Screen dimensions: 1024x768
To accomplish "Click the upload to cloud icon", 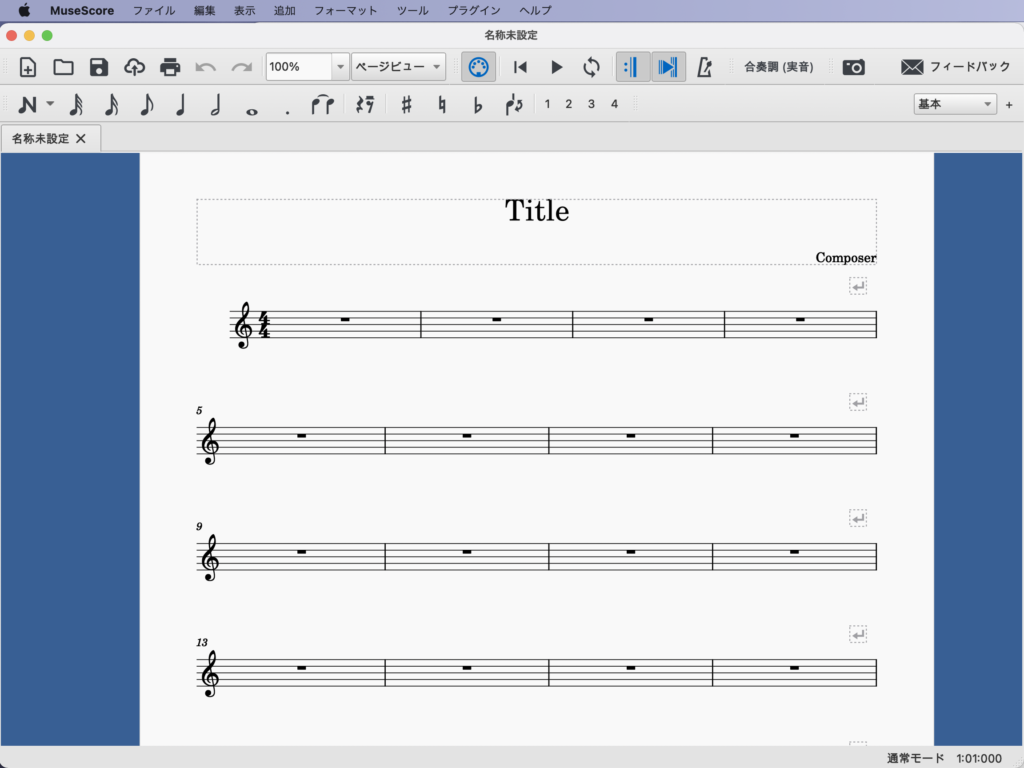I will 134,67.
